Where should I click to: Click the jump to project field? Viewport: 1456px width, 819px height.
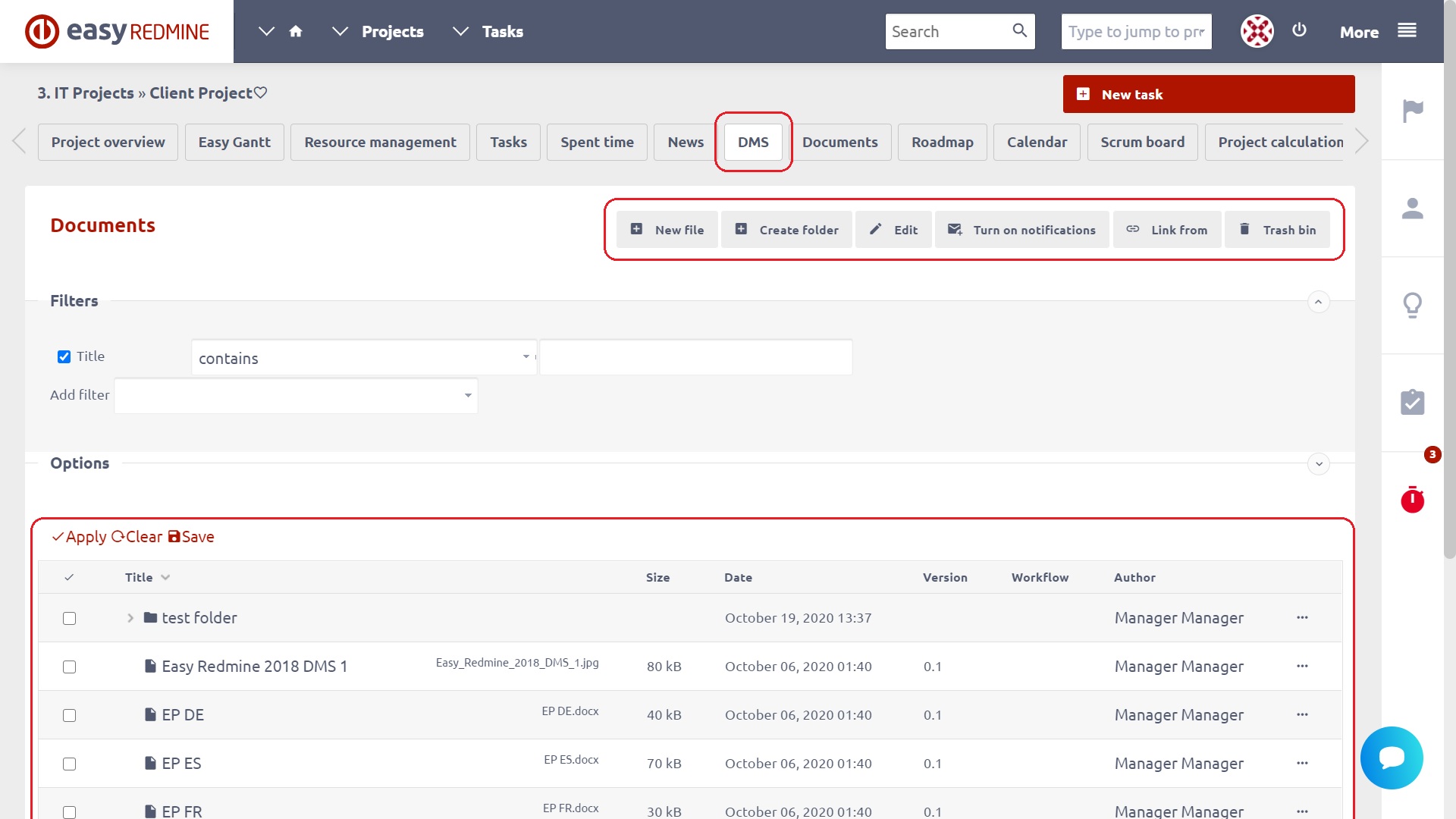(1136, 31)
